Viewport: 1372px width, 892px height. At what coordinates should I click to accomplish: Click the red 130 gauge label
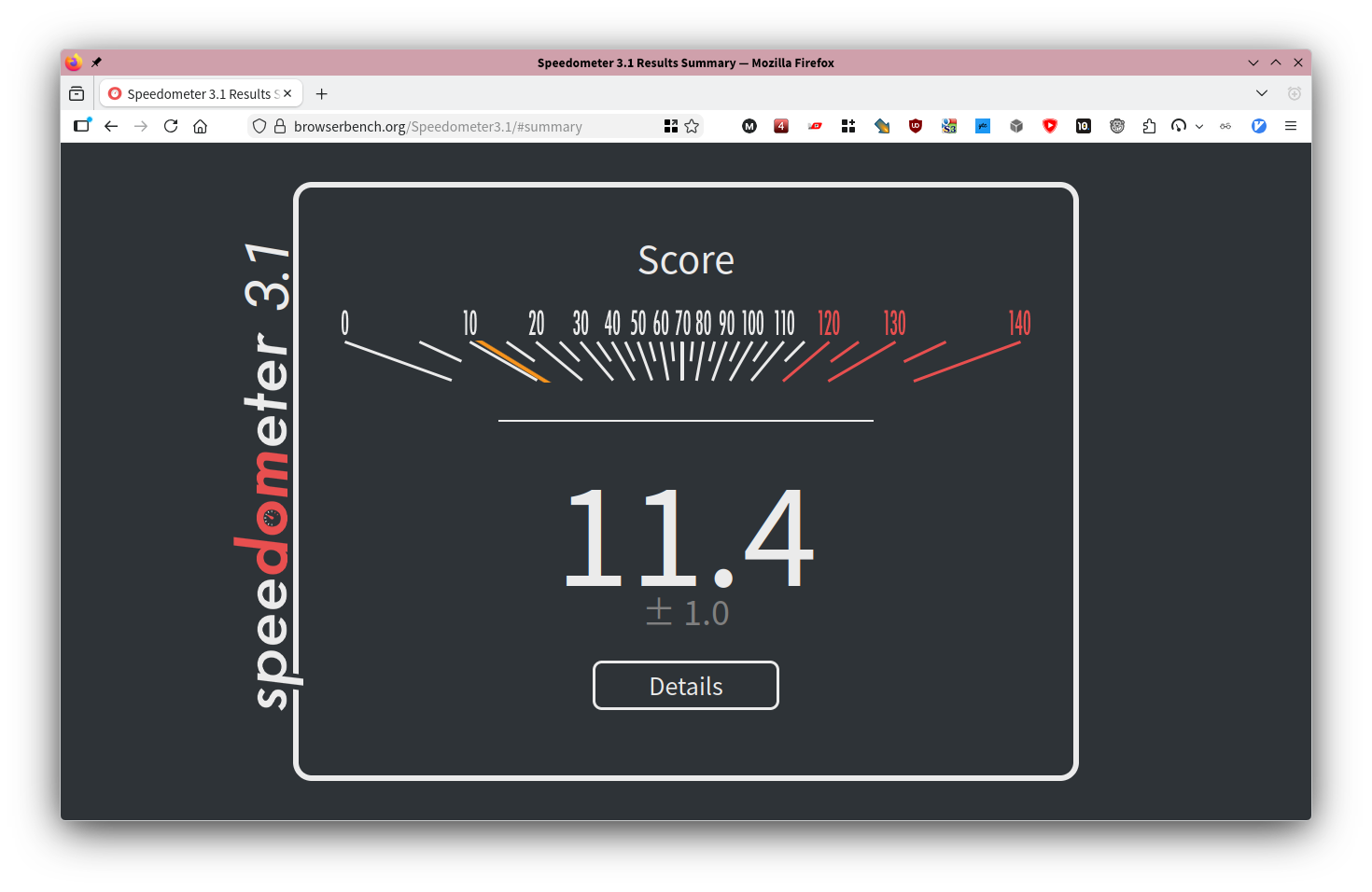(x=894, y=324)
